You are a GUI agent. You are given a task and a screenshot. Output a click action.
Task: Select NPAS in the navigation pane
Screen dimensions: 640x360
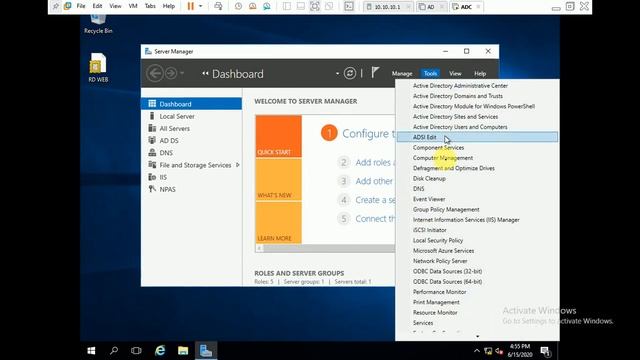click(x=191, y=189)
